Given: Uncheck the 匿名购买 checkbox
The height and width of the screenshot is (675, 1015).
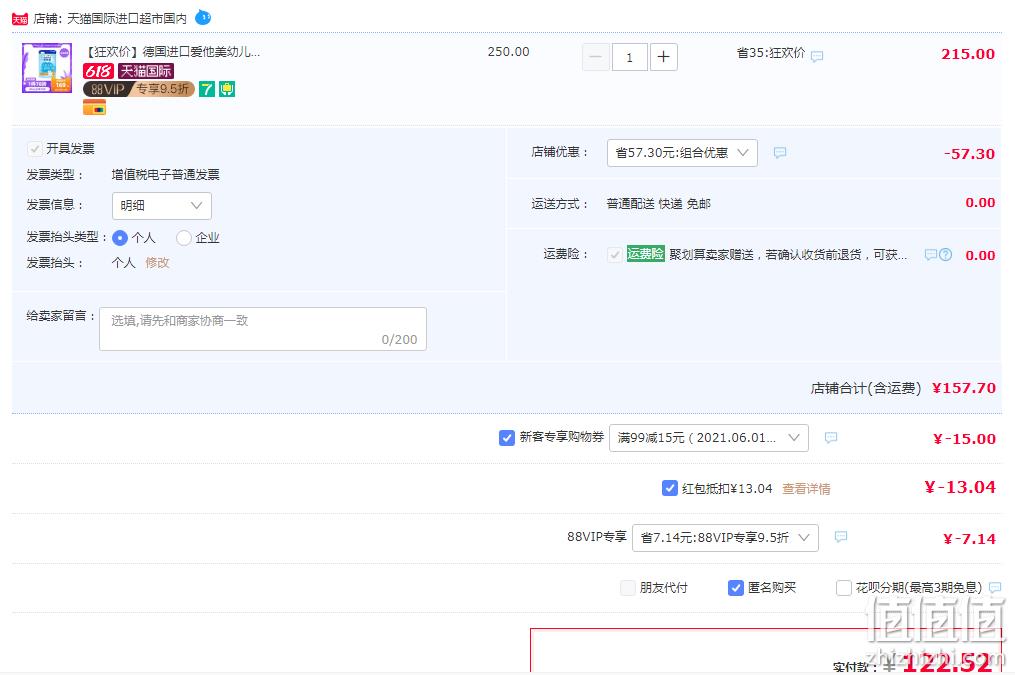Looking at the screenshot, I should click(736, 588).
